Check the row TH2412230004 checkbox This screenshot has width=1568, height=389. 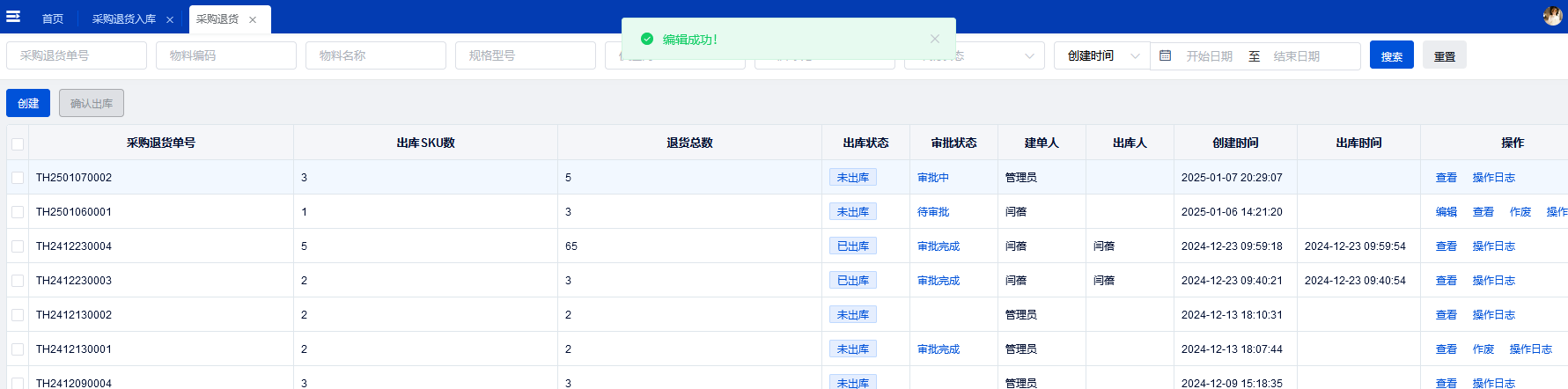(x=18, y=246)
